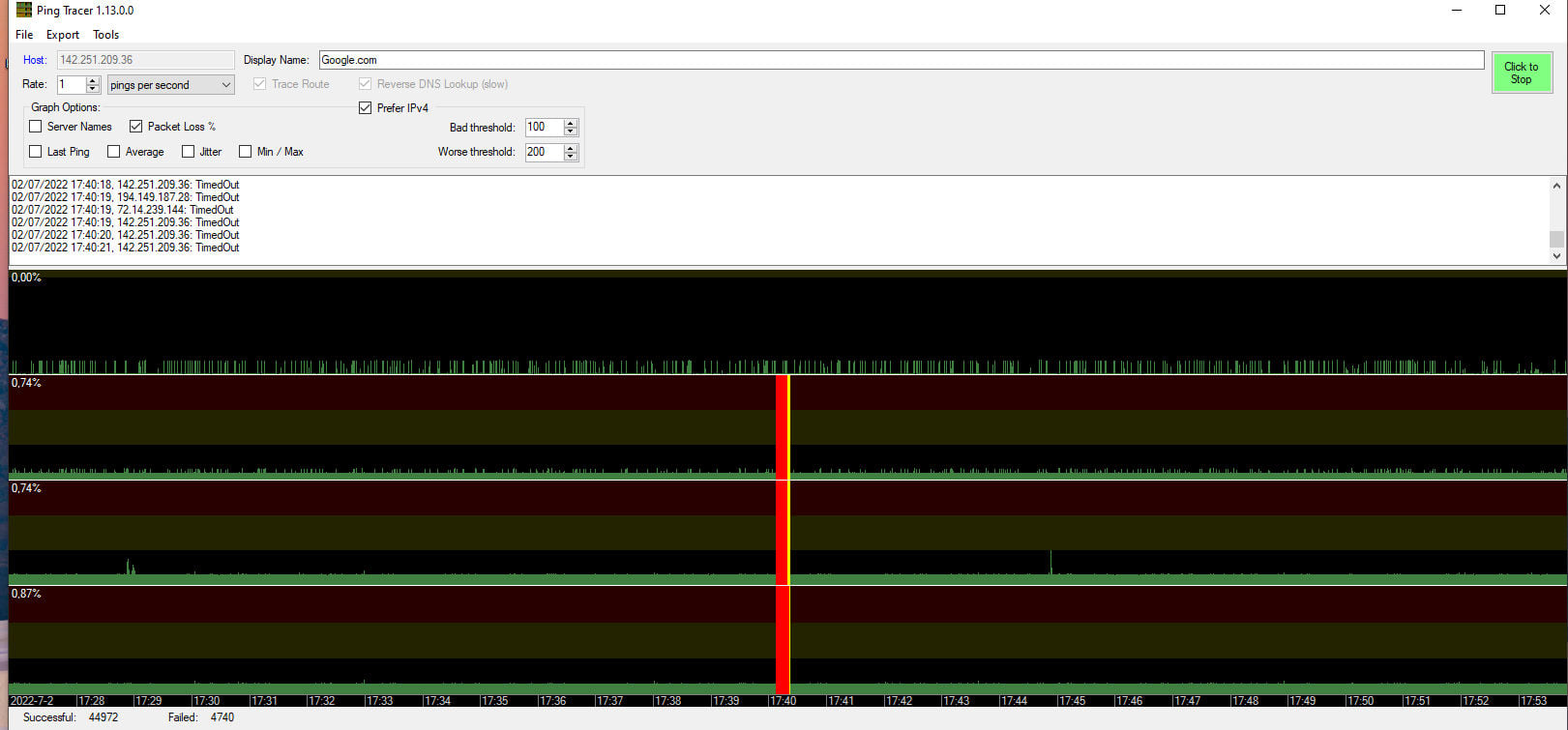Open the Tools menu
This screenshot has height=730, width=1568.
point(106,35)
